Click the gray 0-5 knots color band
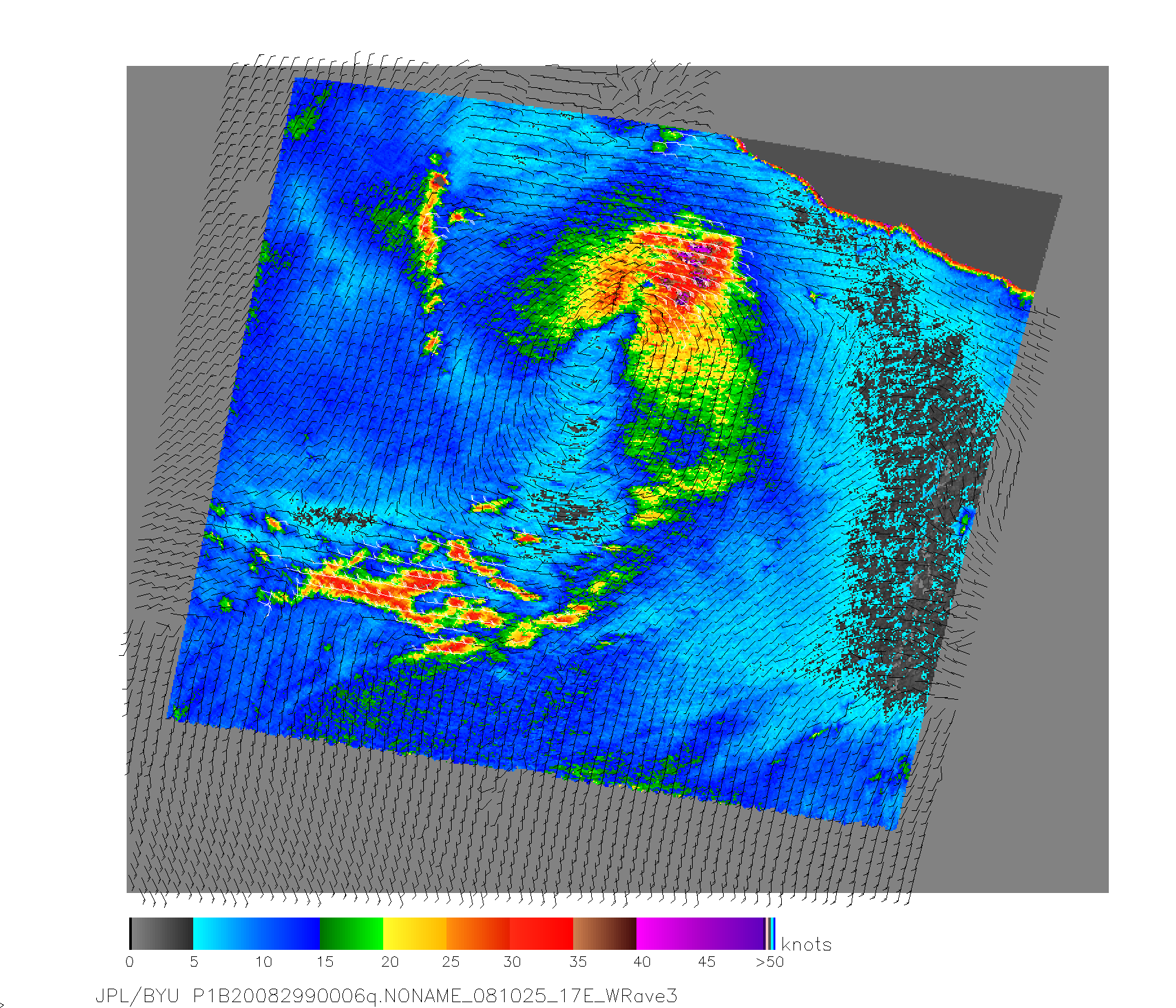This screenshot has width=1176, height=1008. coord(162,934)
